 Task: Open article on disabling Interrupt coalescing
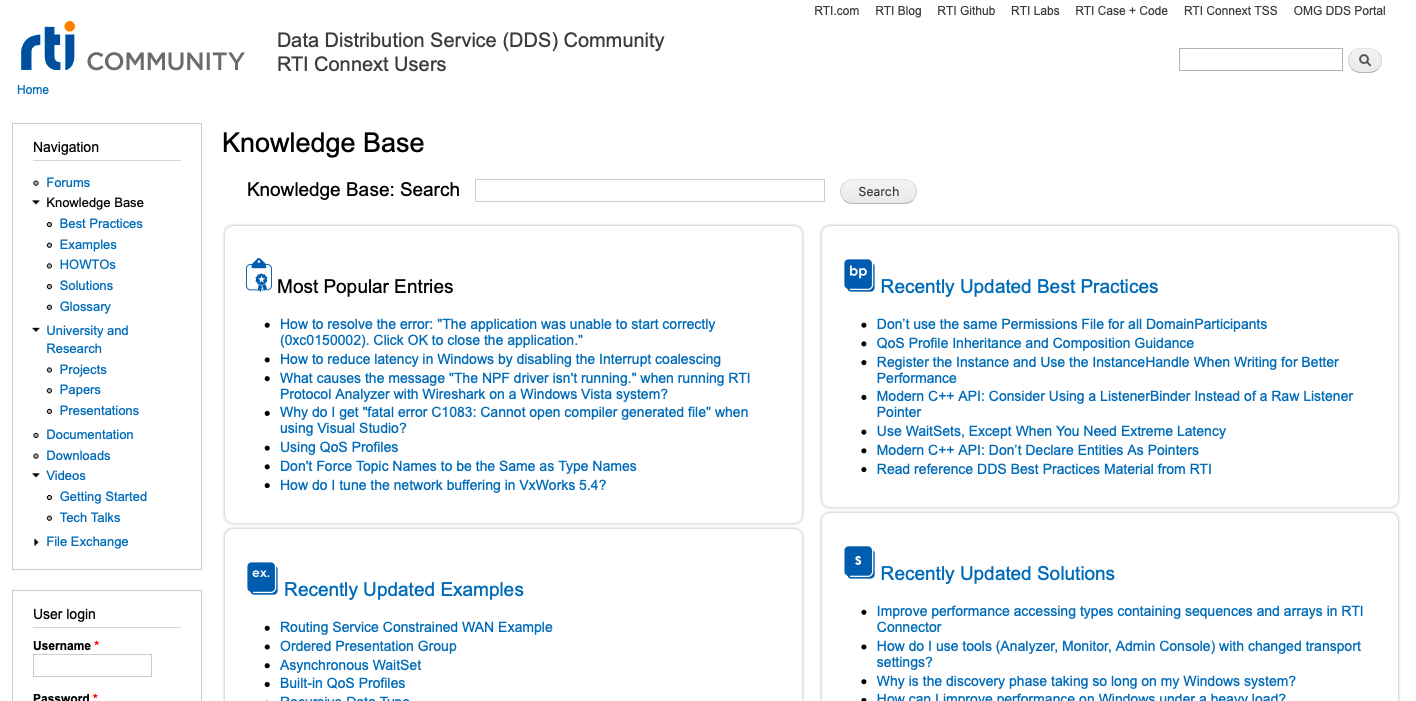coord(500,360)
